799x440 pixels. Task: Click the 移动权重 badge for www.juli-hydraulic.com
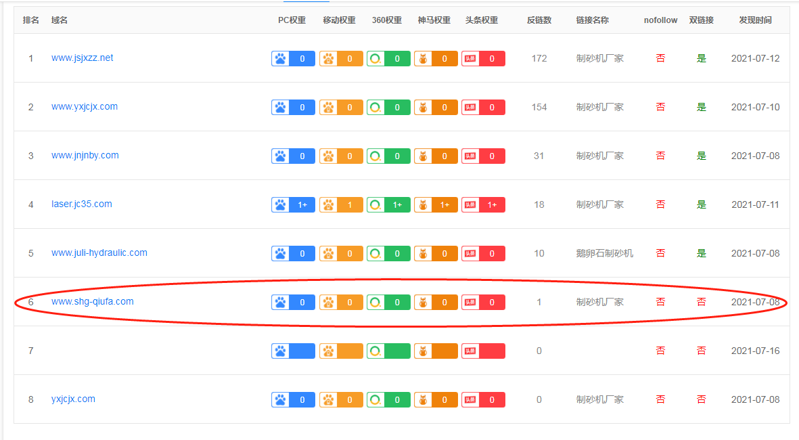click(341, 253)
